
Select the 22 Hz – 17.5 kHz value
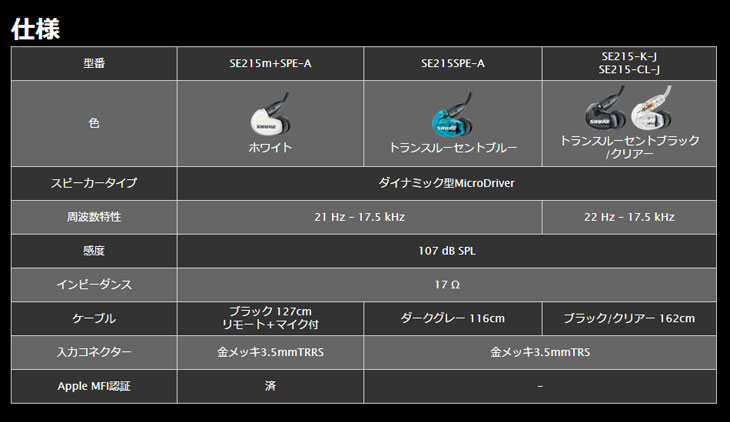pyautogui.click(x=629, y=217)
